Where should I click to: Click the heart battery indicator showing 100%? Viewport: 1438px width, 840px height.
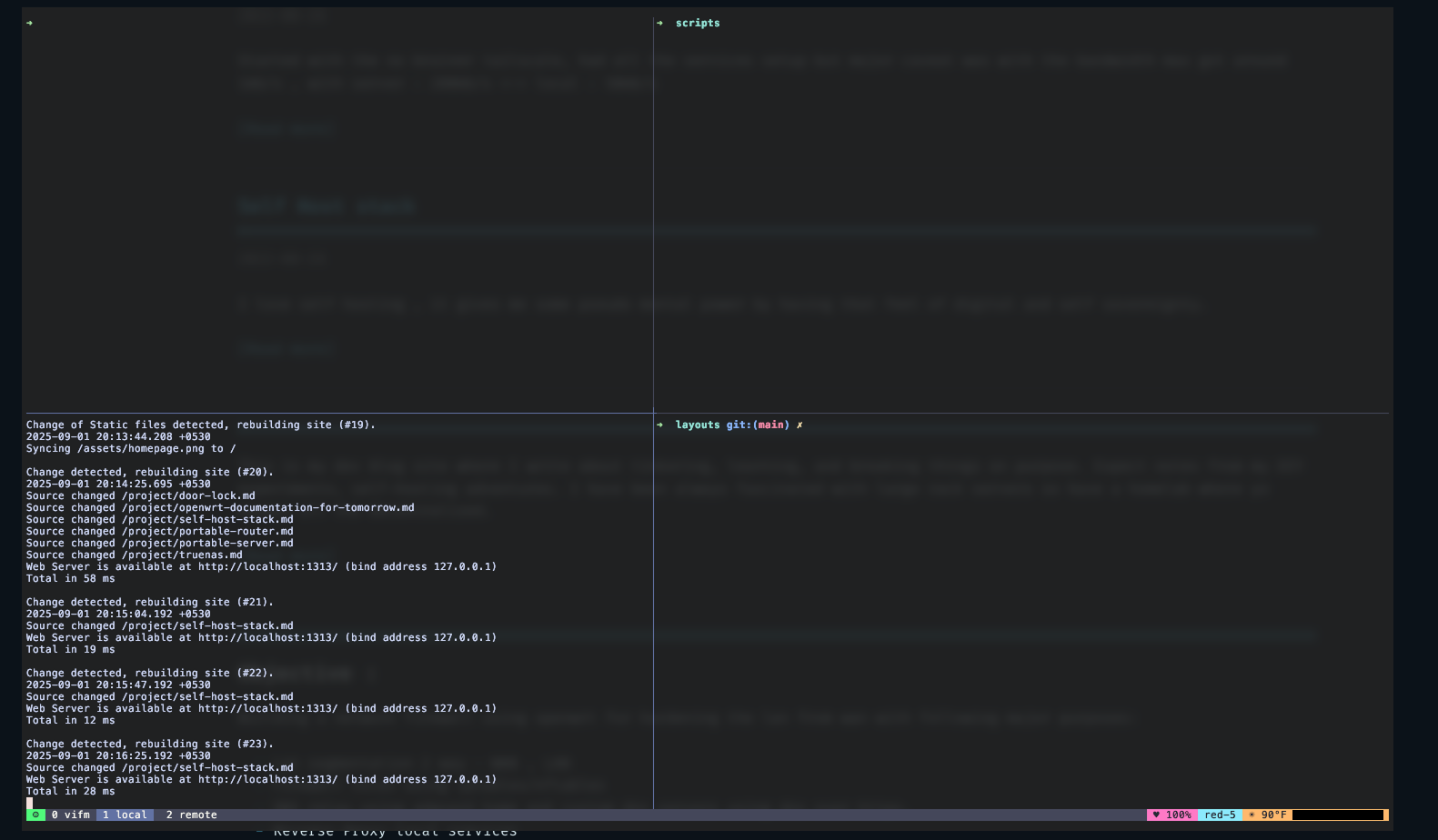[x=1172, y=815]
